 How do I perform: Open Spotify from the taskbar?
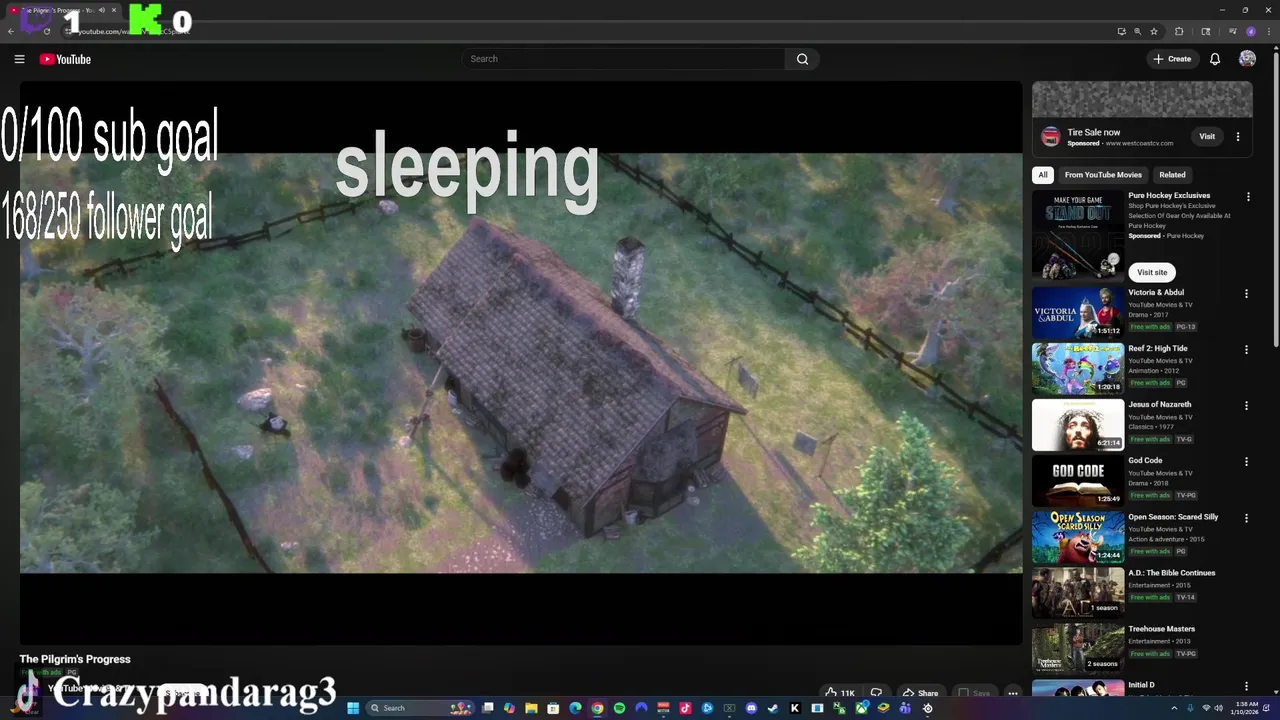point(619,708)
